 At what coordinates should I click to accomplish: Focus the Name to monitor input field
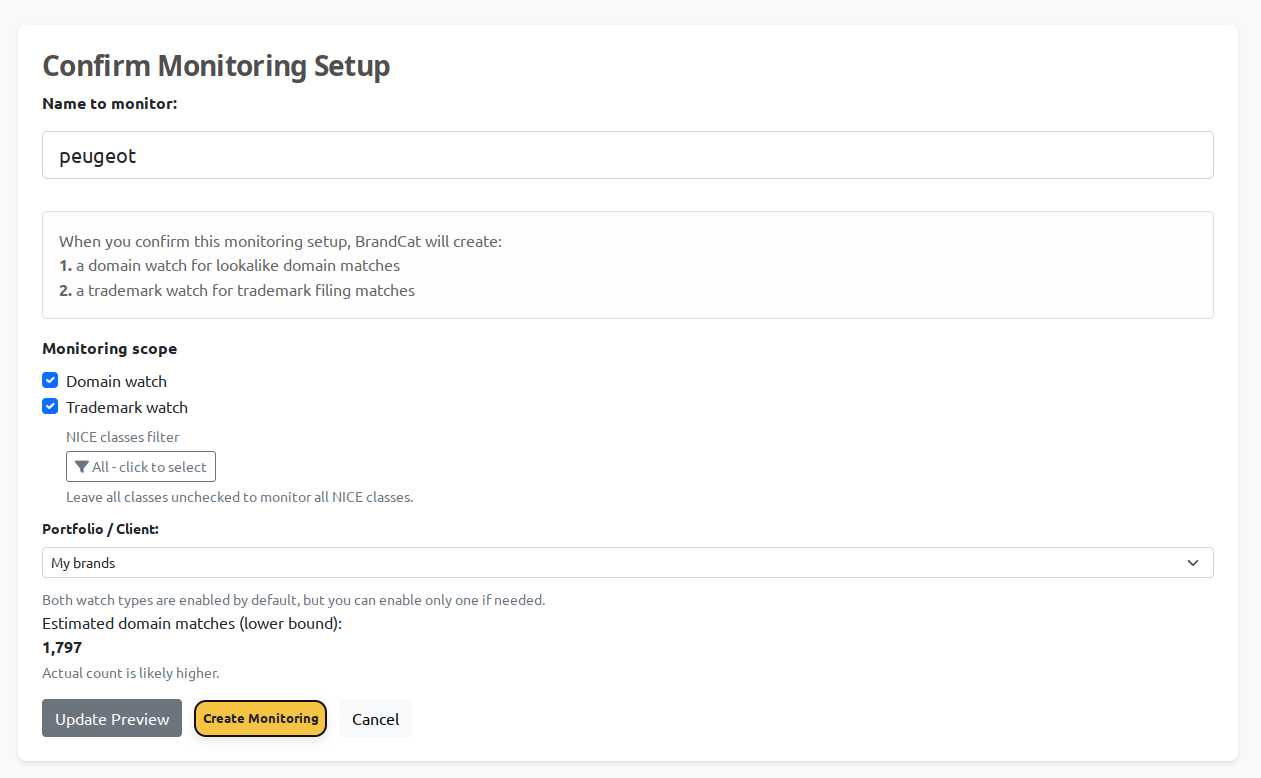click(x=628, y=155)
